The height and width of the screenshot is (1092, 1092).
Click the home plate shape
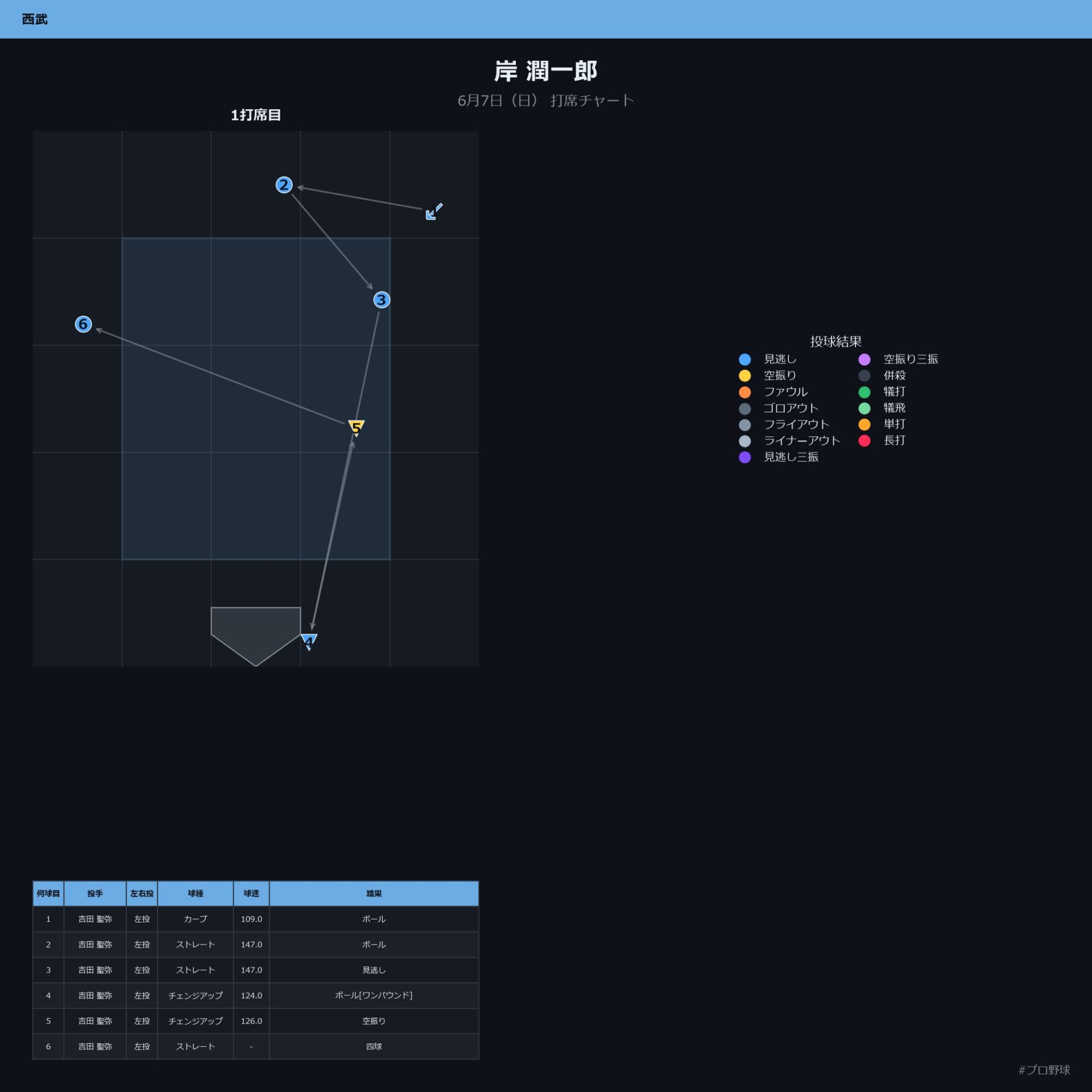pyautogui.click(x=256, y=636)
